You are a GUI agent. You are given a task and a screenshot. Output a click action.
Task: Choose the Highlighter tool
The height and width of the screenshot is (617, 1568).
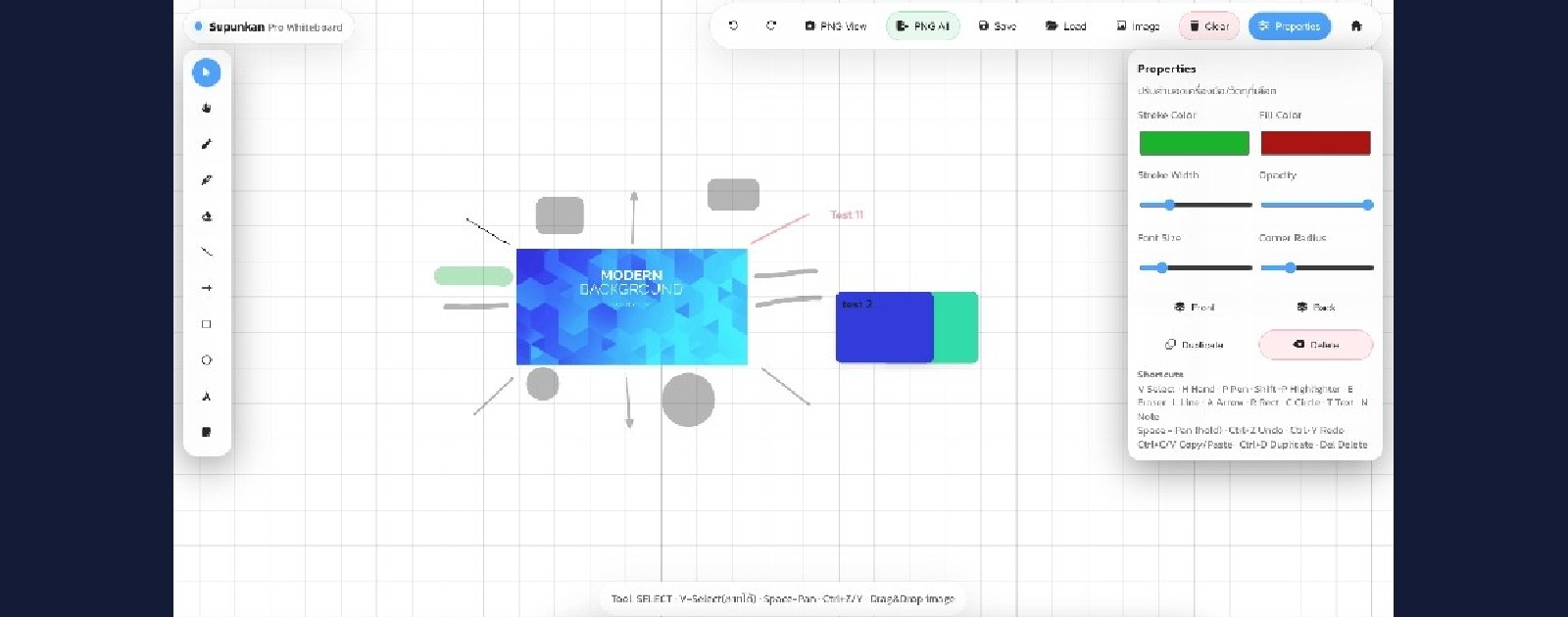(x=206, y=180)
